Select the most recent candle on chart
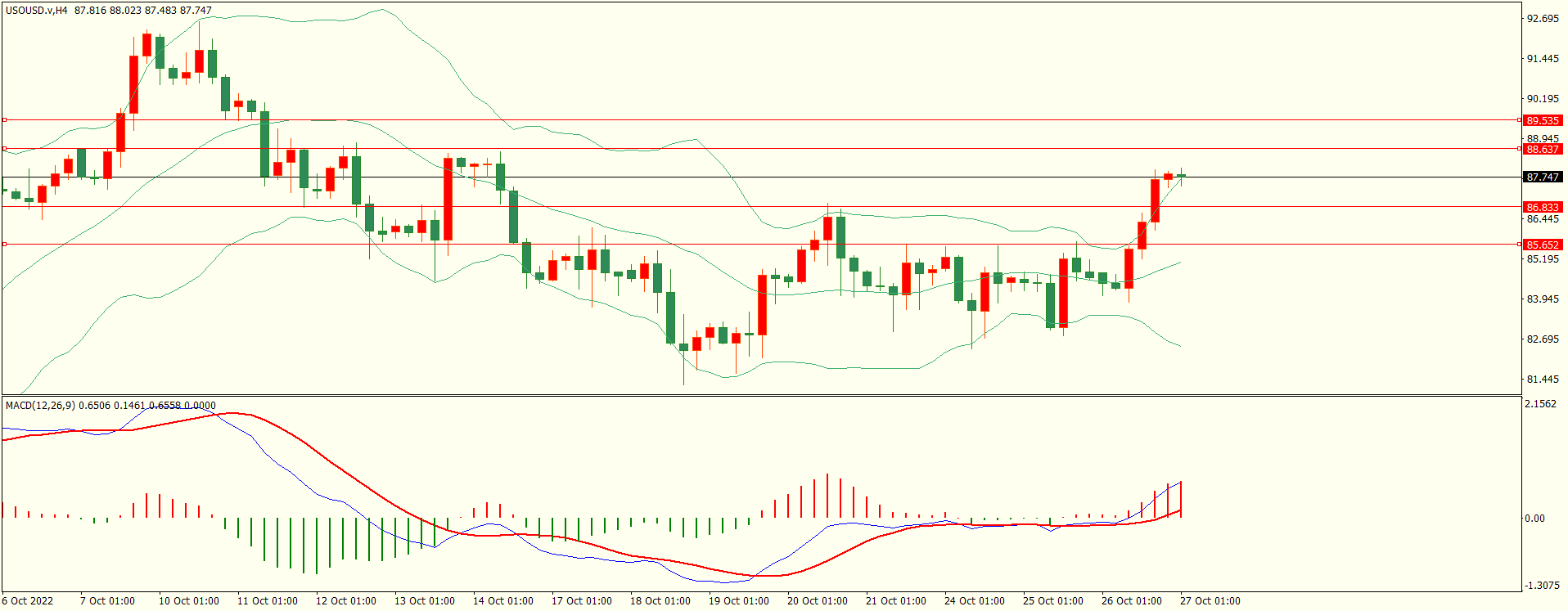The image size is (1568, 611). [1181, 176]
